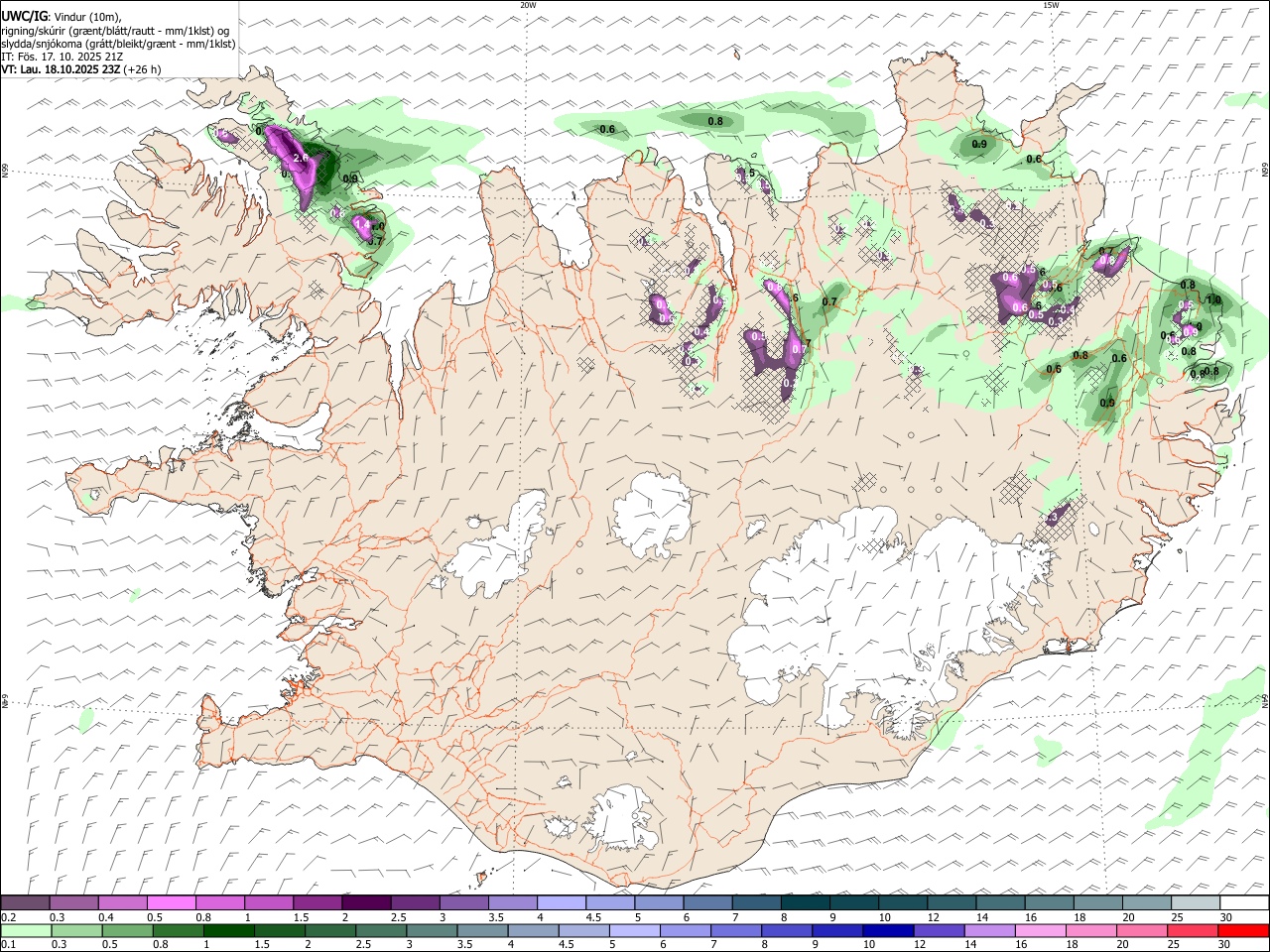
Task: Click the '0.1' label in the rain legend
Action: click(9, 944)
